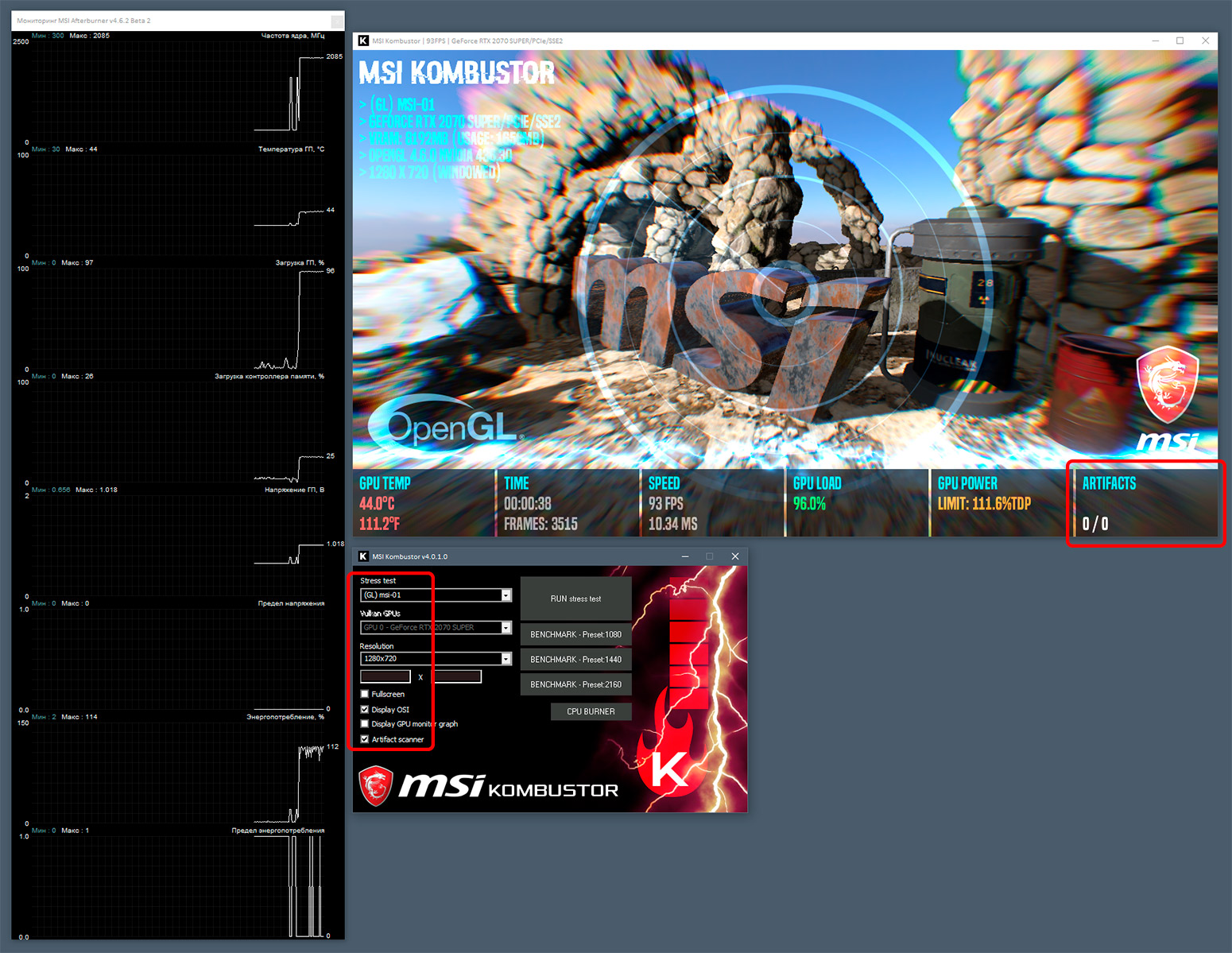The width and height of the screenshot is (1232, 953).
Task: Click the 00:00:38 elapsed time value
Action: (528, 504)
